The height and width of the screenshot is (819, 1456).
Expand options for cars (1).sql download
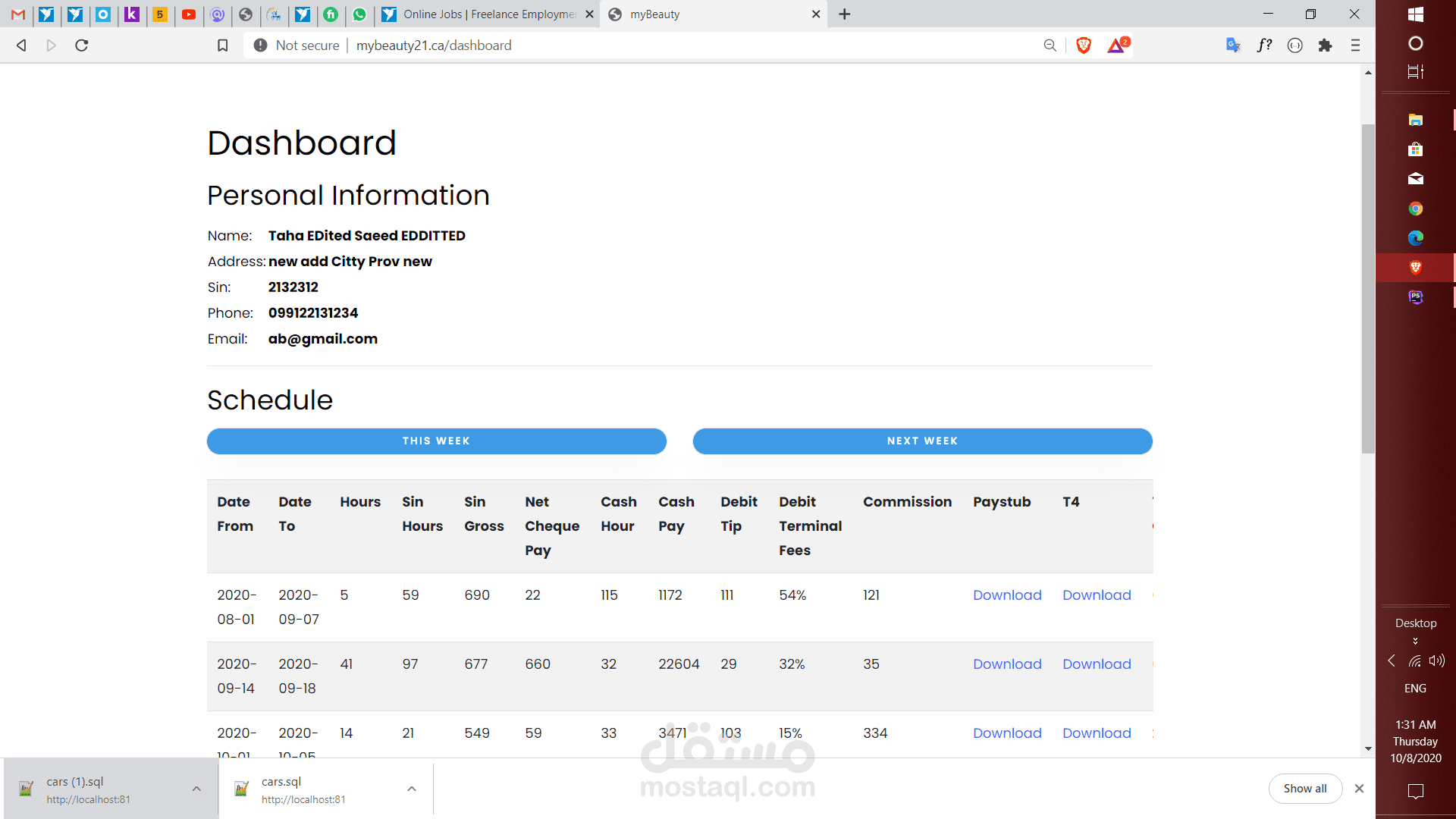pos(196,789)
